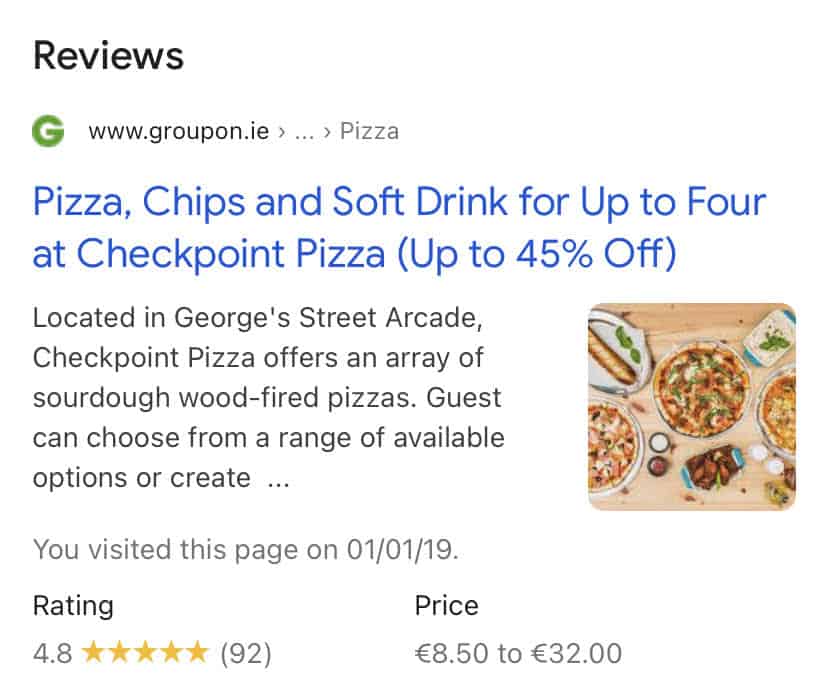Click the first gold rating star
This screenshot has width=828, height=695.
[x=94, y=651]
